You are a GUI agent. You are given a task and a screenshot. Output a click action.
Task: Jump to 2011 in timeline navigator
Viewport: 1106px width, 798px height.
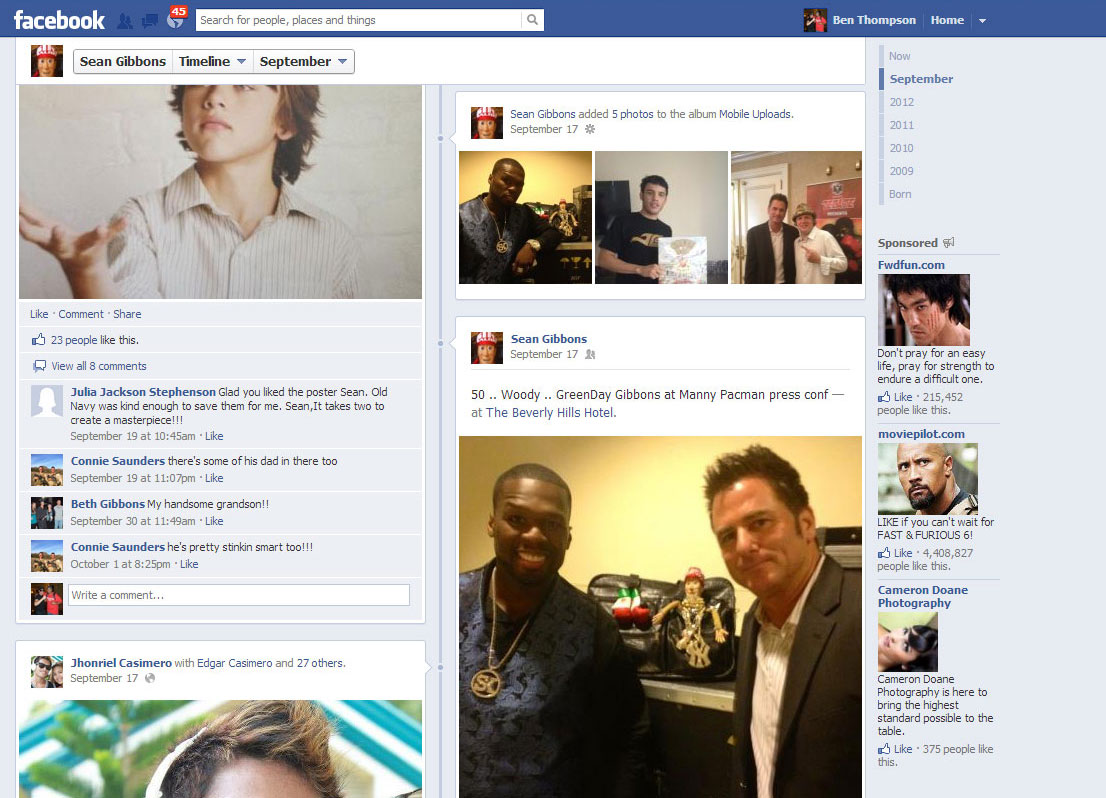click(901, 125)
